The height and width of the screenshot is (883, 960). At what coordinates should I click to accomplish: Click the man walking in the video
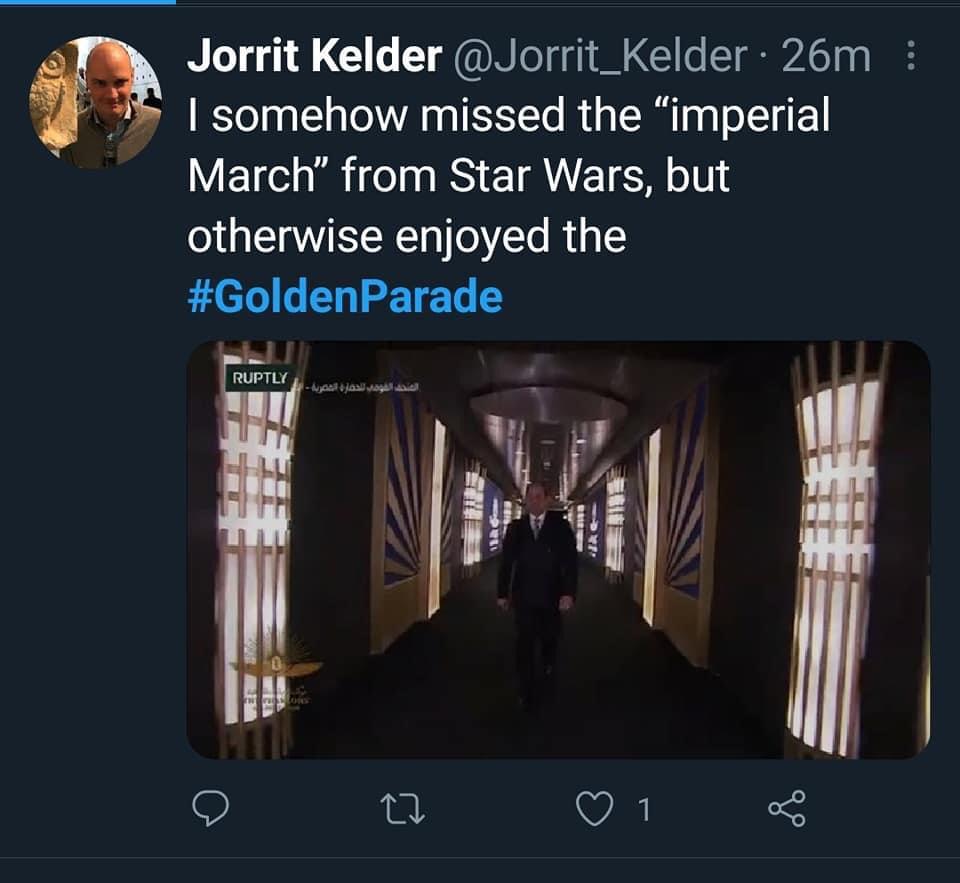point(537,590)
